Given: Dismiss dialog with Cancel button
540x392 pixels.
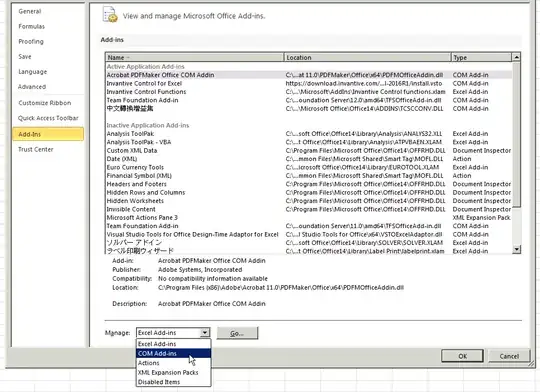Looking at the screenshot, I should point(509,356).
